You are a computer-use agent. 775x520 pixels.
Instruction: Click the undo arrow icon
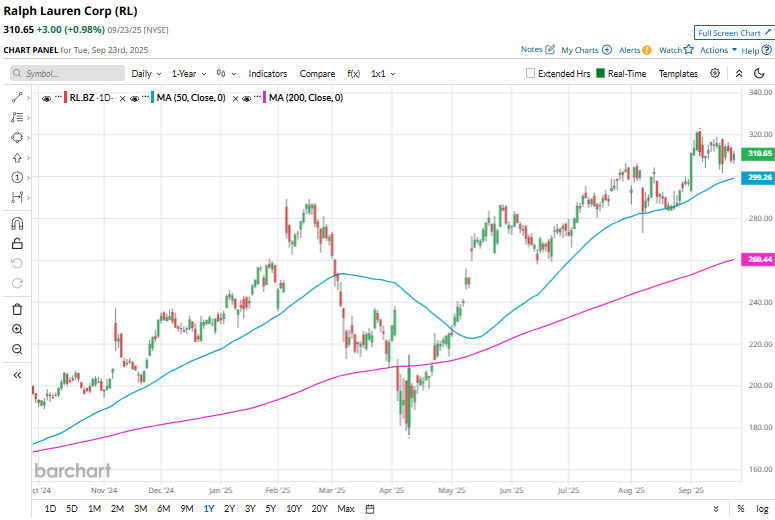[x=17, y=263]
